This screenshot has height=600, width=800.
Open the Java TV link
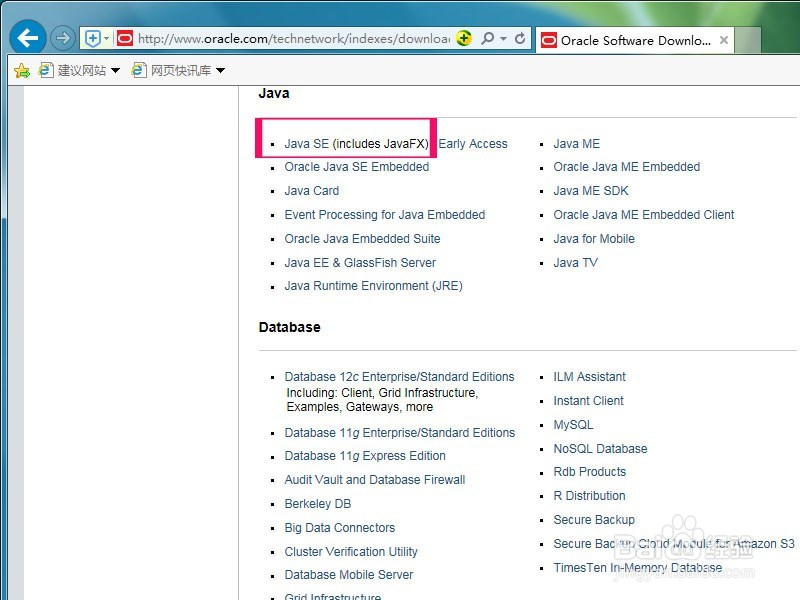coord(576,263)
